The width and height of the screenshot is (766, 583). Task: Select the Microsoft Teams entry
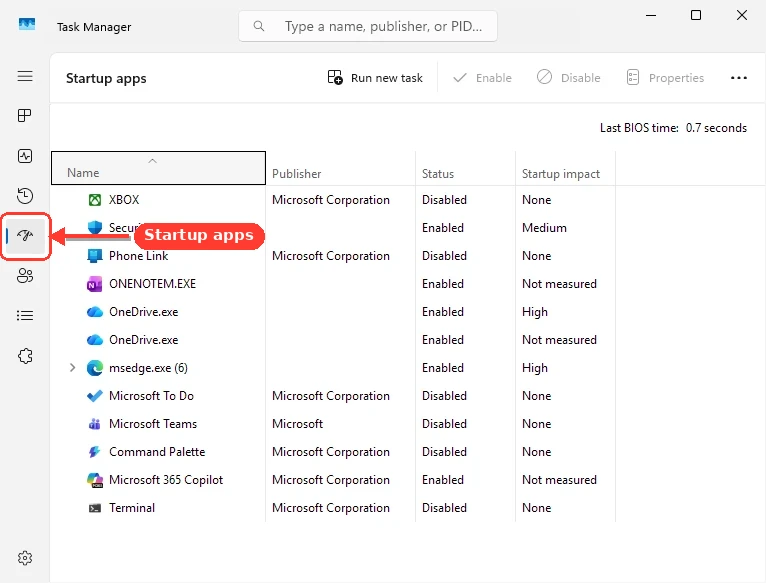pos(153,424)
